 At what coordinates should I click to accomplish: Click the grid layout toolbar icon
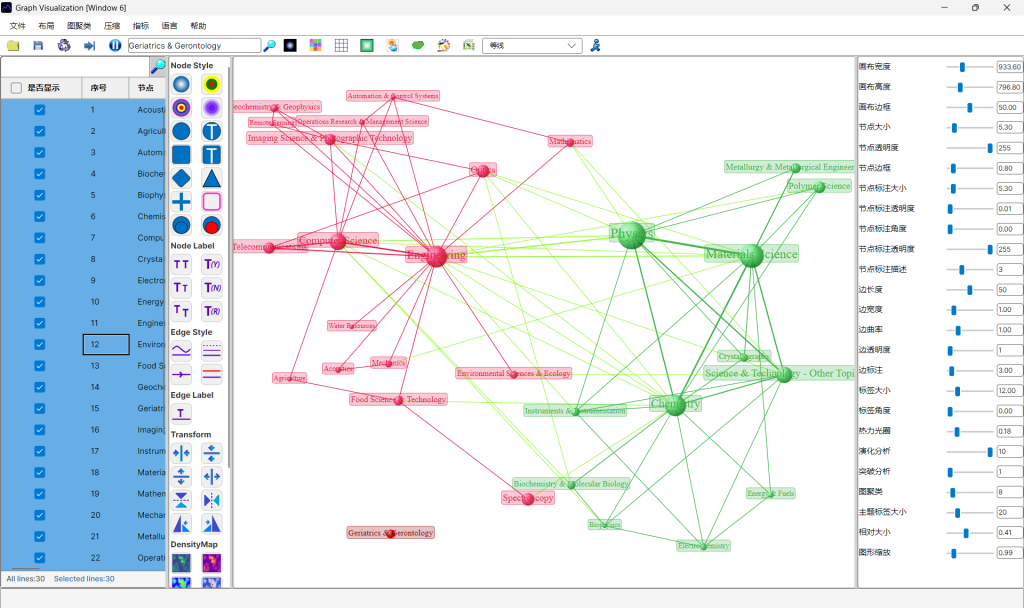pos(341,46)
